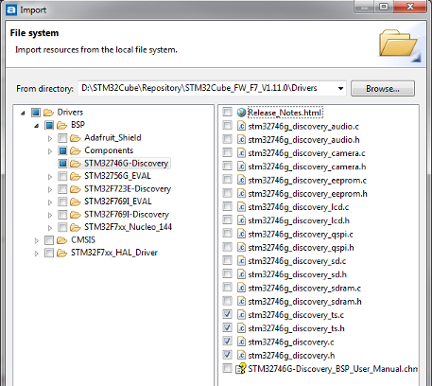The width and height of the screenshot is (432, 386).
Task: Toggle the STM32F7xx_HAL_Driver folder checkbox
Action: [x=49, y=253]
